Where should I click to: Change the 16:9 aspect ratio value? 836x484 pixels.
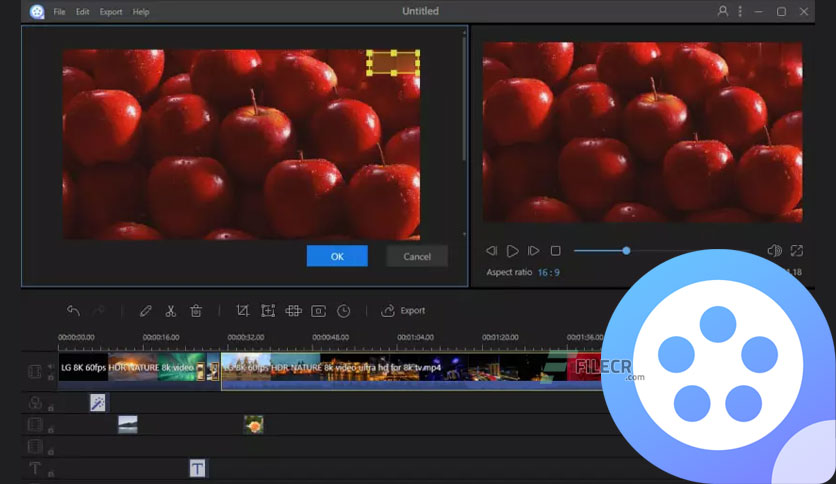(549, 272)
